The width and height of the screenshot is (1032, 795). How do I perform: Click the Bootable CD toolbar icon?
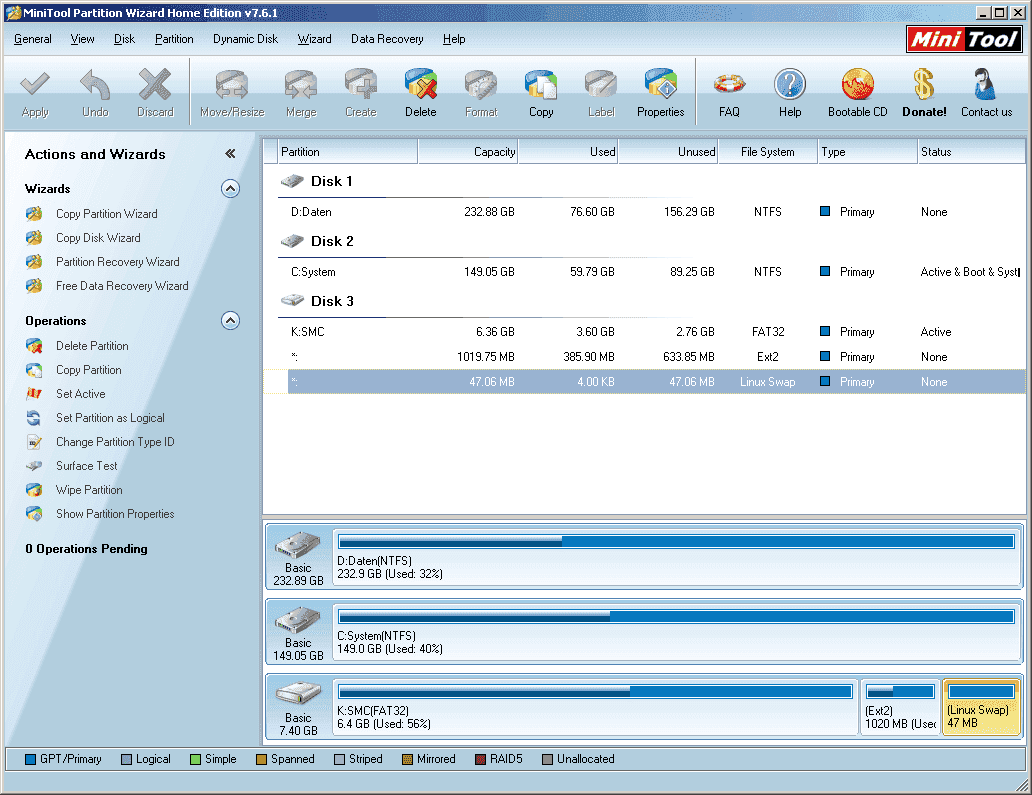pyautogui.click(x=858, y=85)
